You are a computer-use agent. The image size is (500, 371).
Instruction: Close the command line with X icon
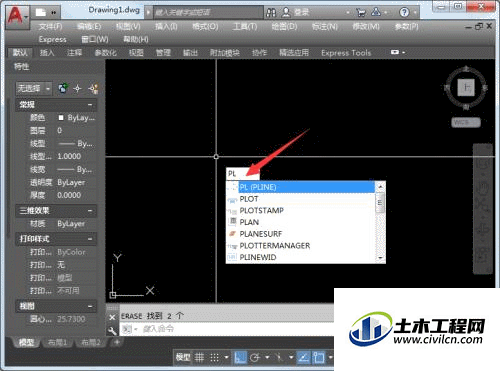pyautogui.click(x=112, y=317)
